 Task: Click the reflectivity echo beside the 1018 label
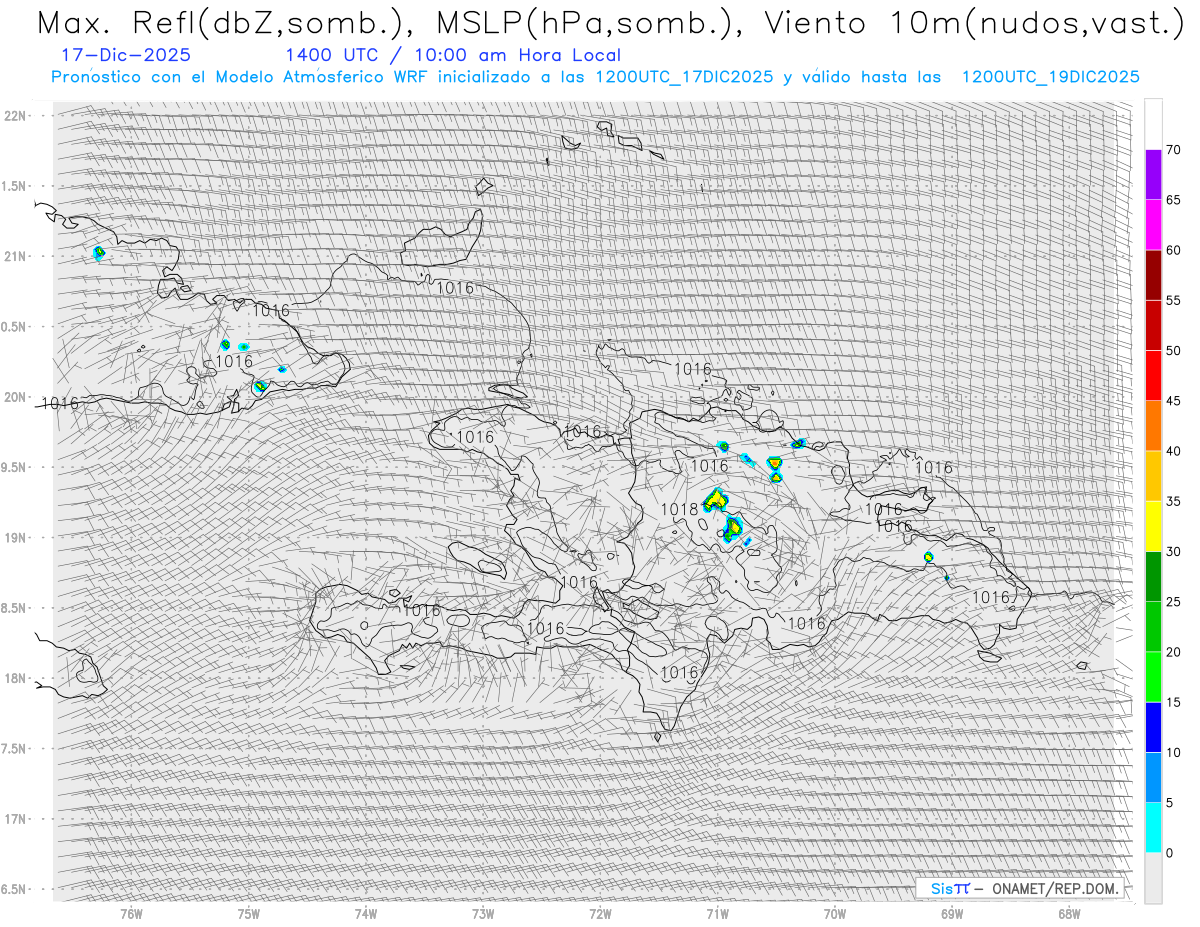click(716, 500)
